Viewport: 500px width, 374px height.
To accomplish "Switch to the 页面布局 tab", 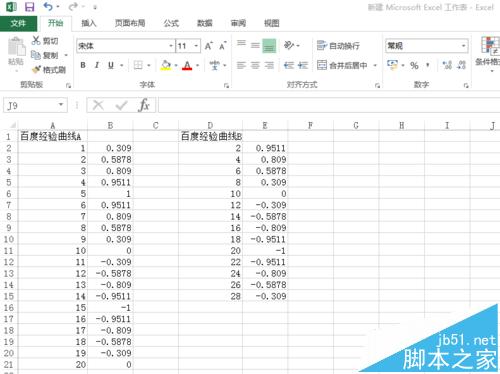I will [130, 23].
